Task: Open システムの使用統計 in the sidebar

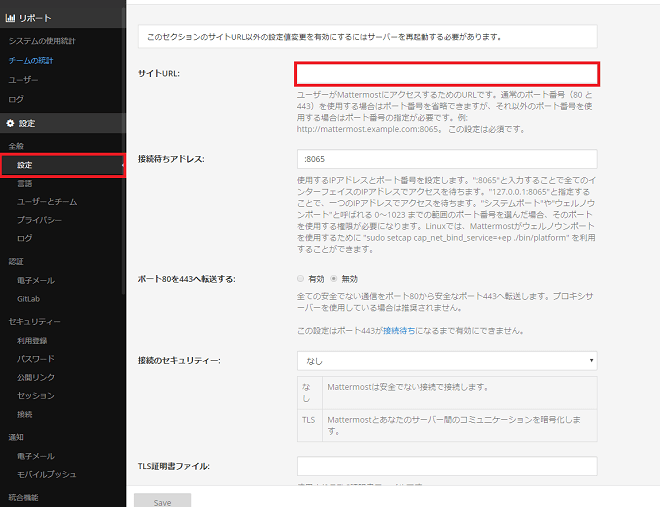Action: 42,41
